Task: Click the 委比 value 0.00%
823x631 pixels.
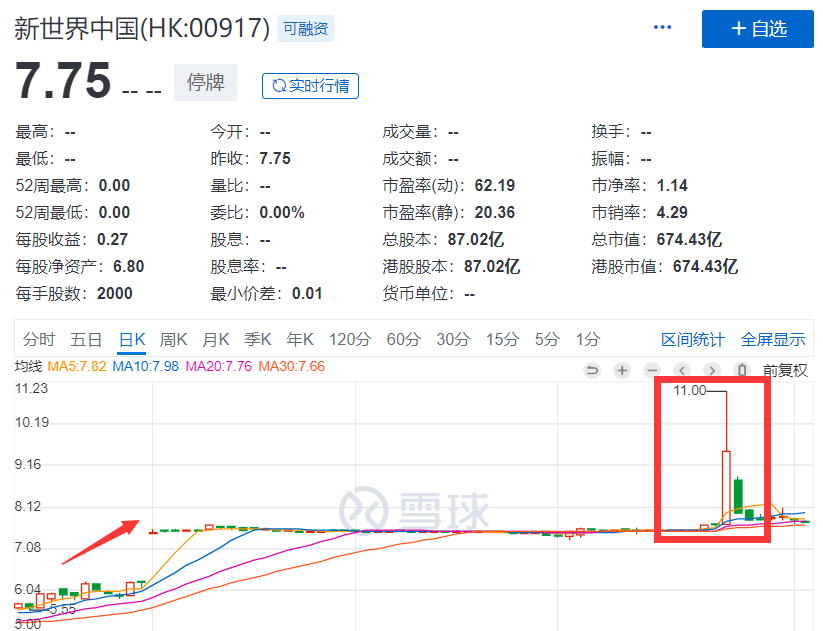Action: pyautogui.click(x=282, y=212)
